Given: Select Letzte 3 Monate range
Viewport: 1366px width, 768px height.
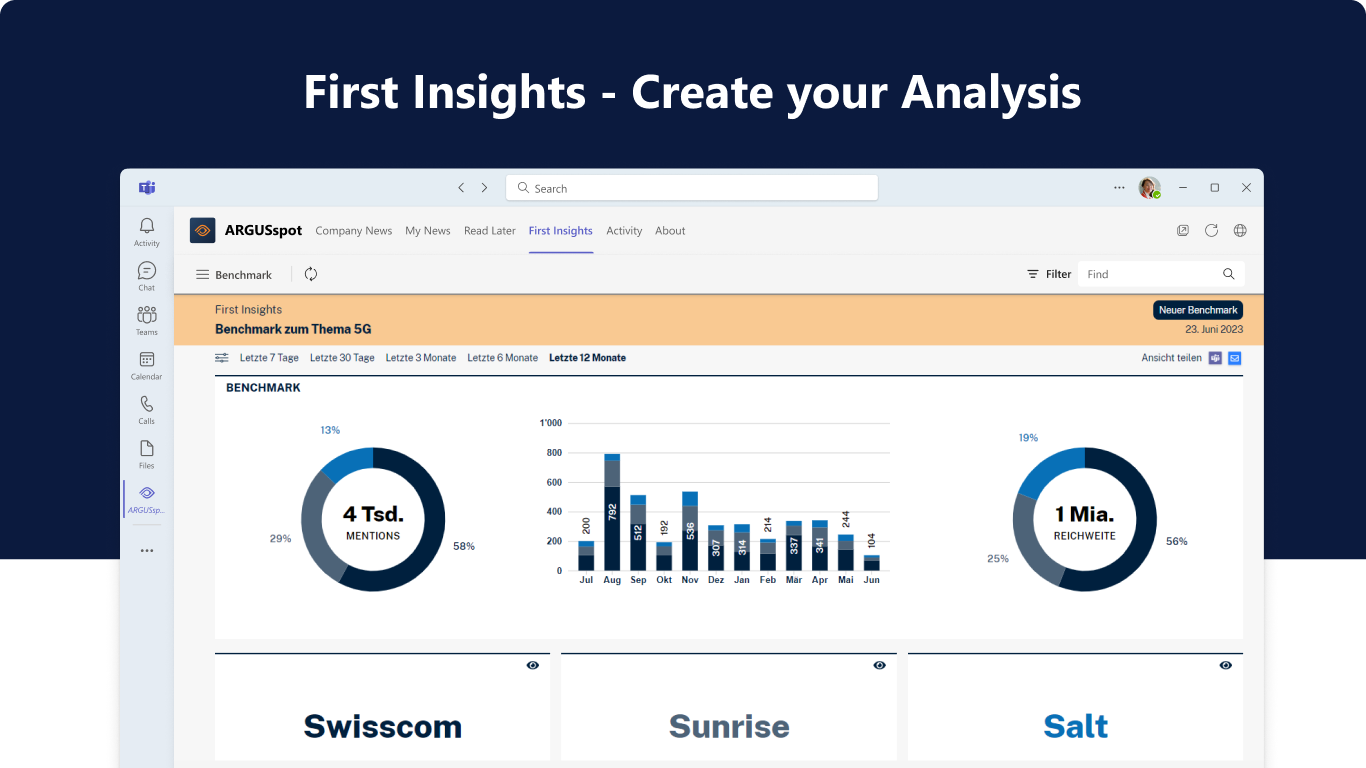Looking at the screenshot, I should (x=421, y=358).
